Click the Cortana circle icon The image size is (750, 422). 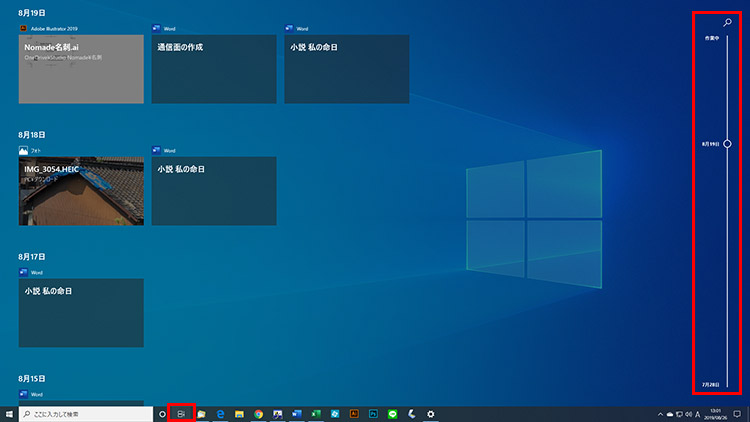point(162,413)
